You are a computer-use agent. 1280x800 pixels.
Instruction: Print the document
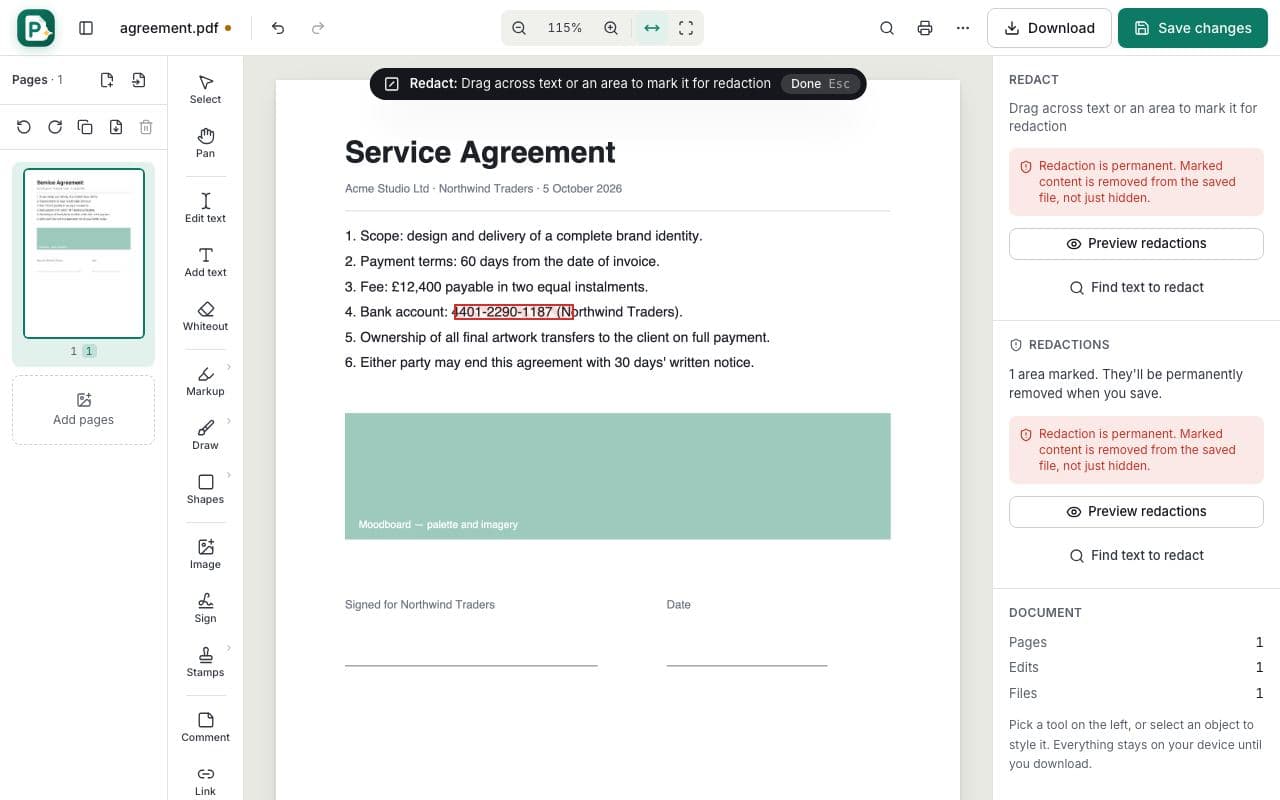(925, 28)
